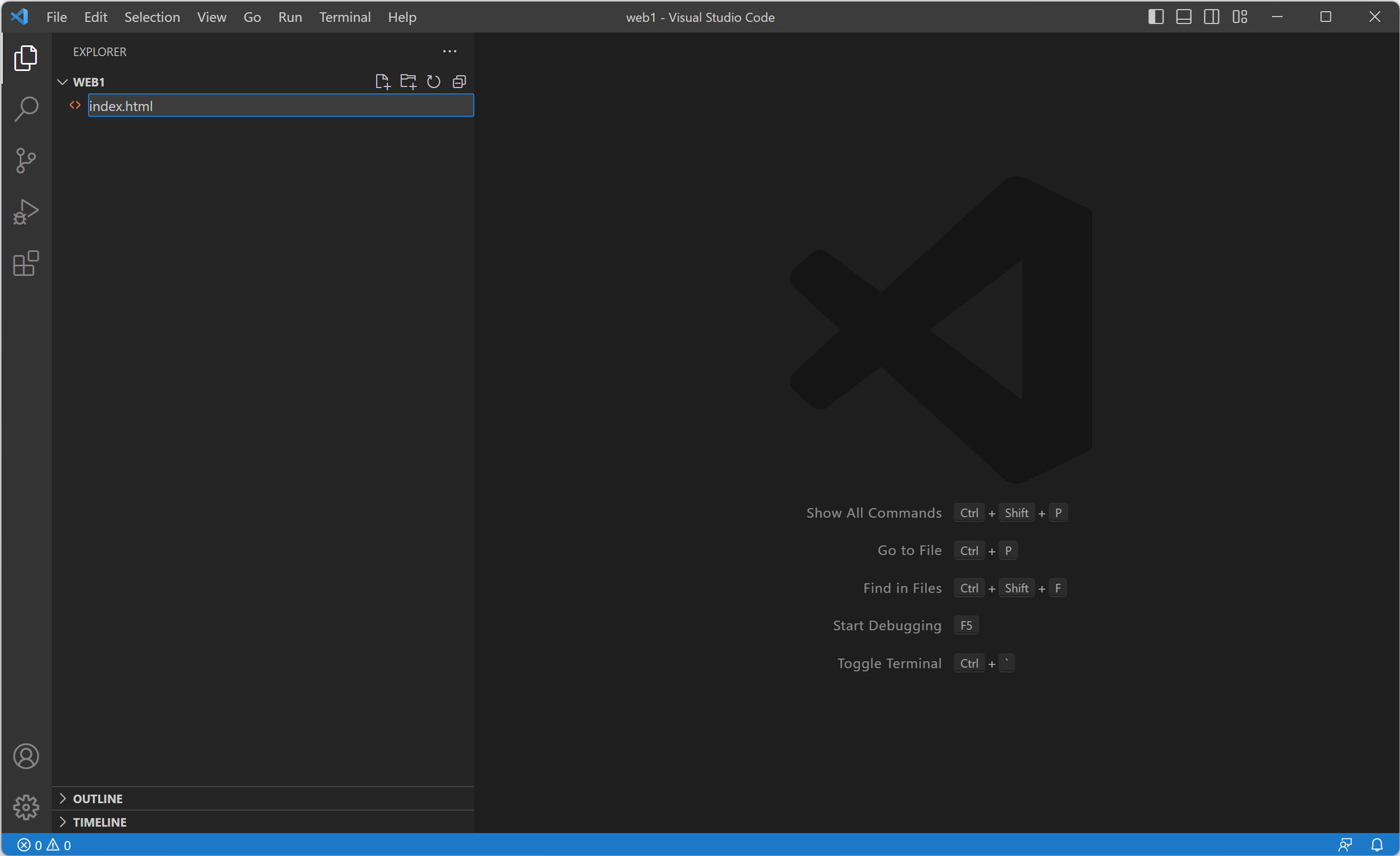The height and width of the screenshot is (856, 1400).
Task: Click the New Folder icon
Action: (408, 82)
